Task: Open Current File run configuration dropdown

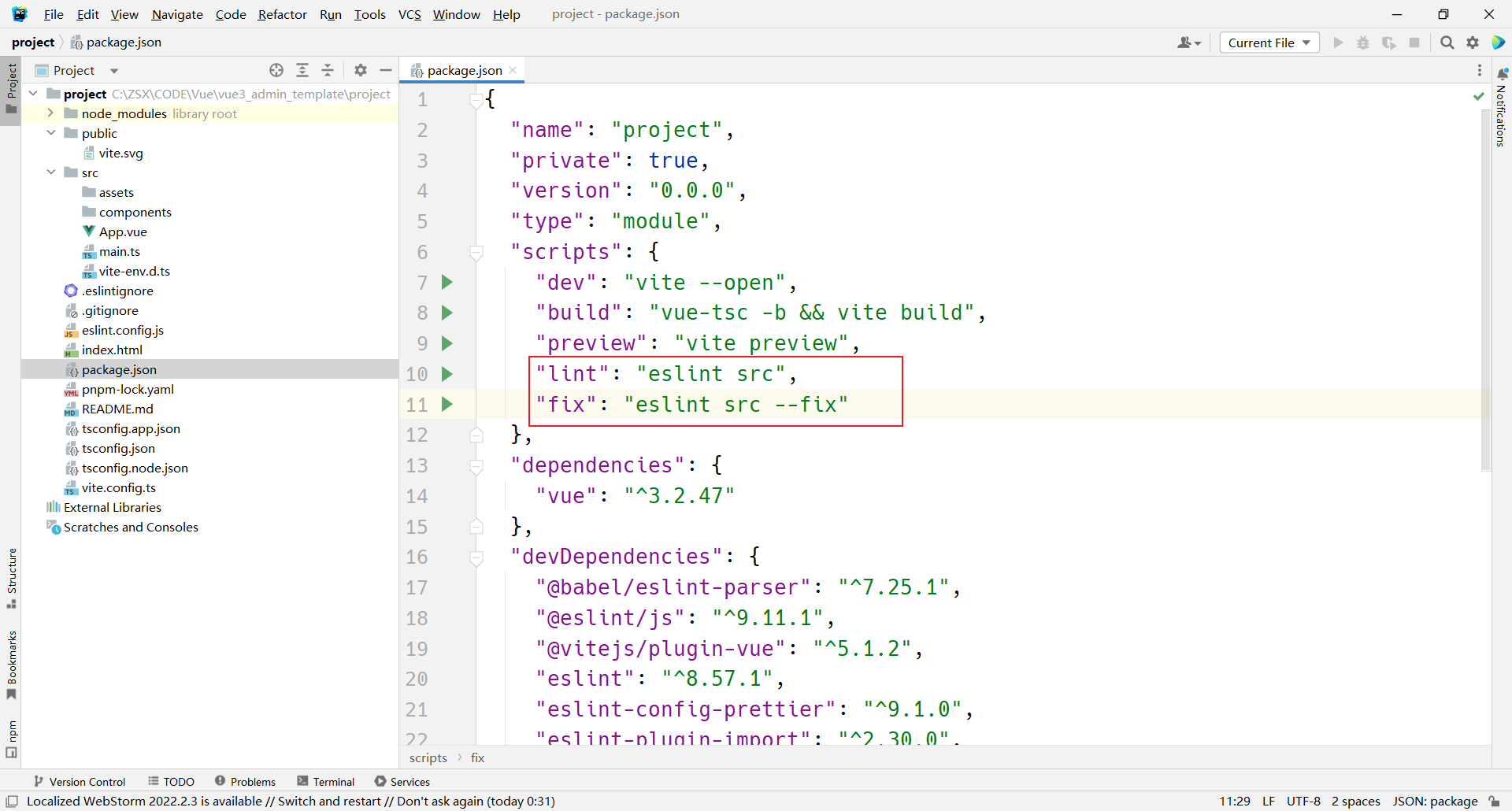Action: point(1269,43)
